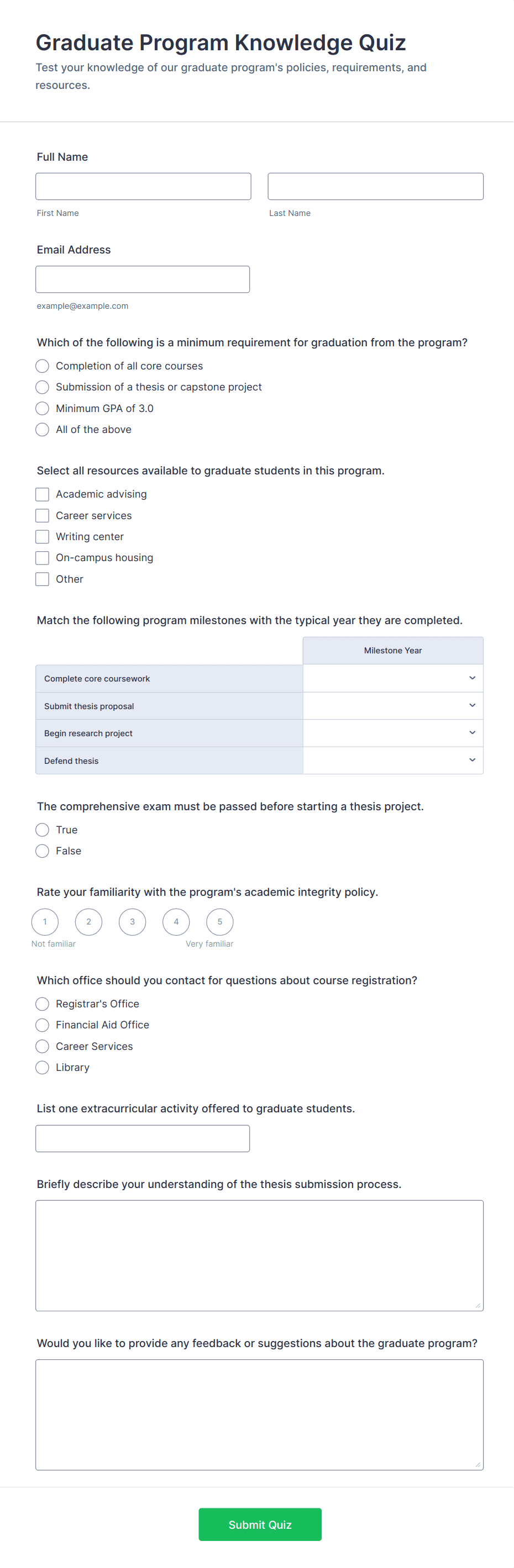Select 'All of the above' radio option
This screenshot has height=1568, width=514.
point(42,430)
